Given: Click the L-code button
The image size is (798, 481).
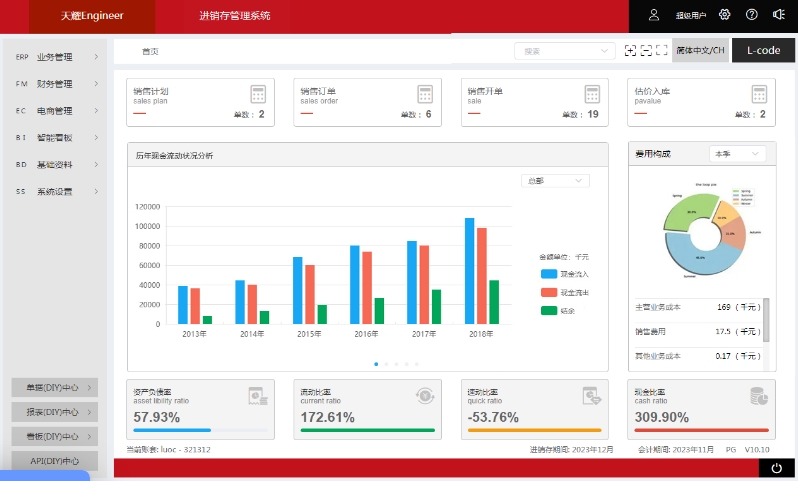Looking at the screenshot, I should tap(763, 50).
